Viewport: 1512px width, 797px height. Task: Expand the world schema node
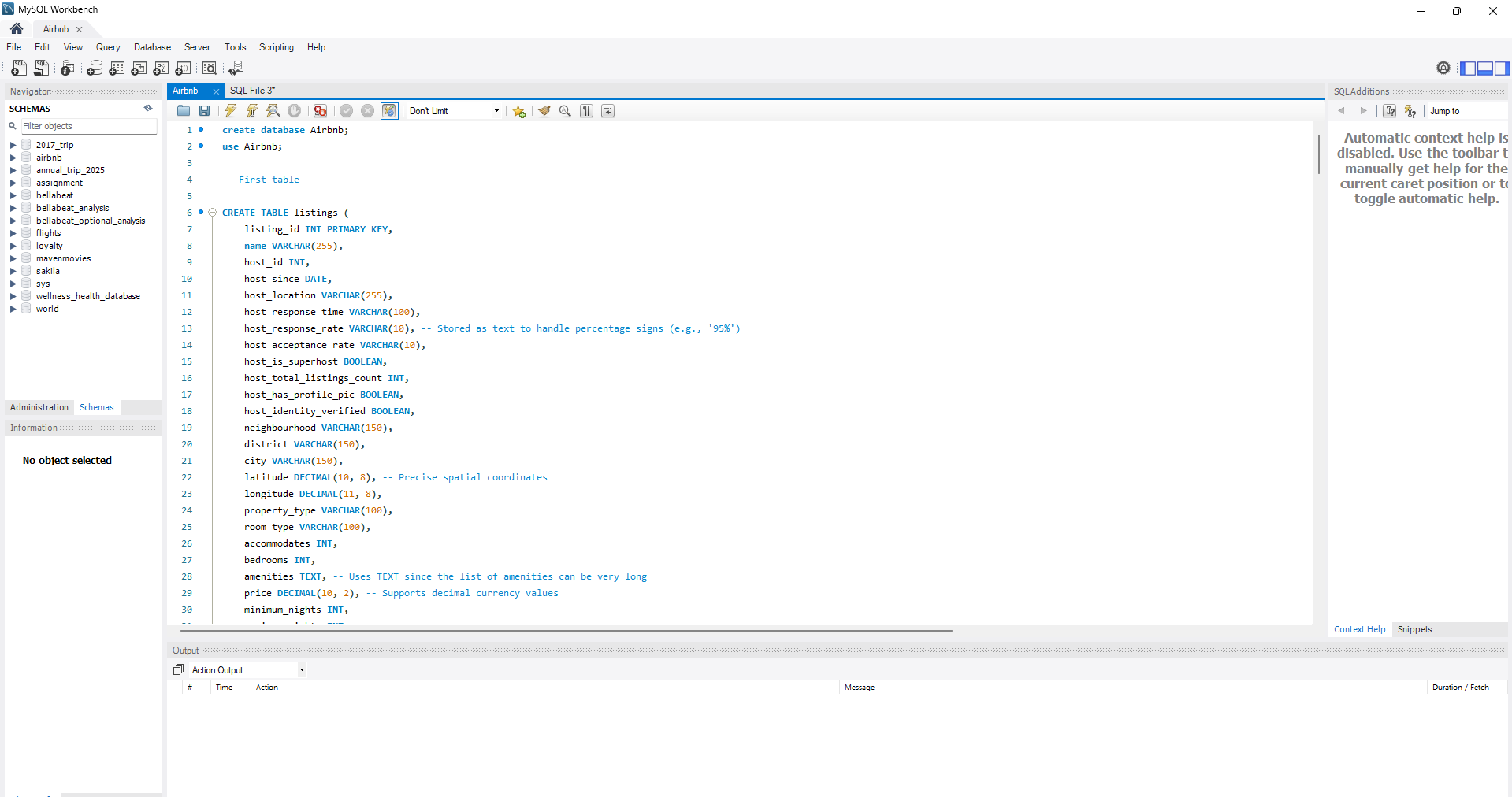pyautogui.click(x=13, y=309)
